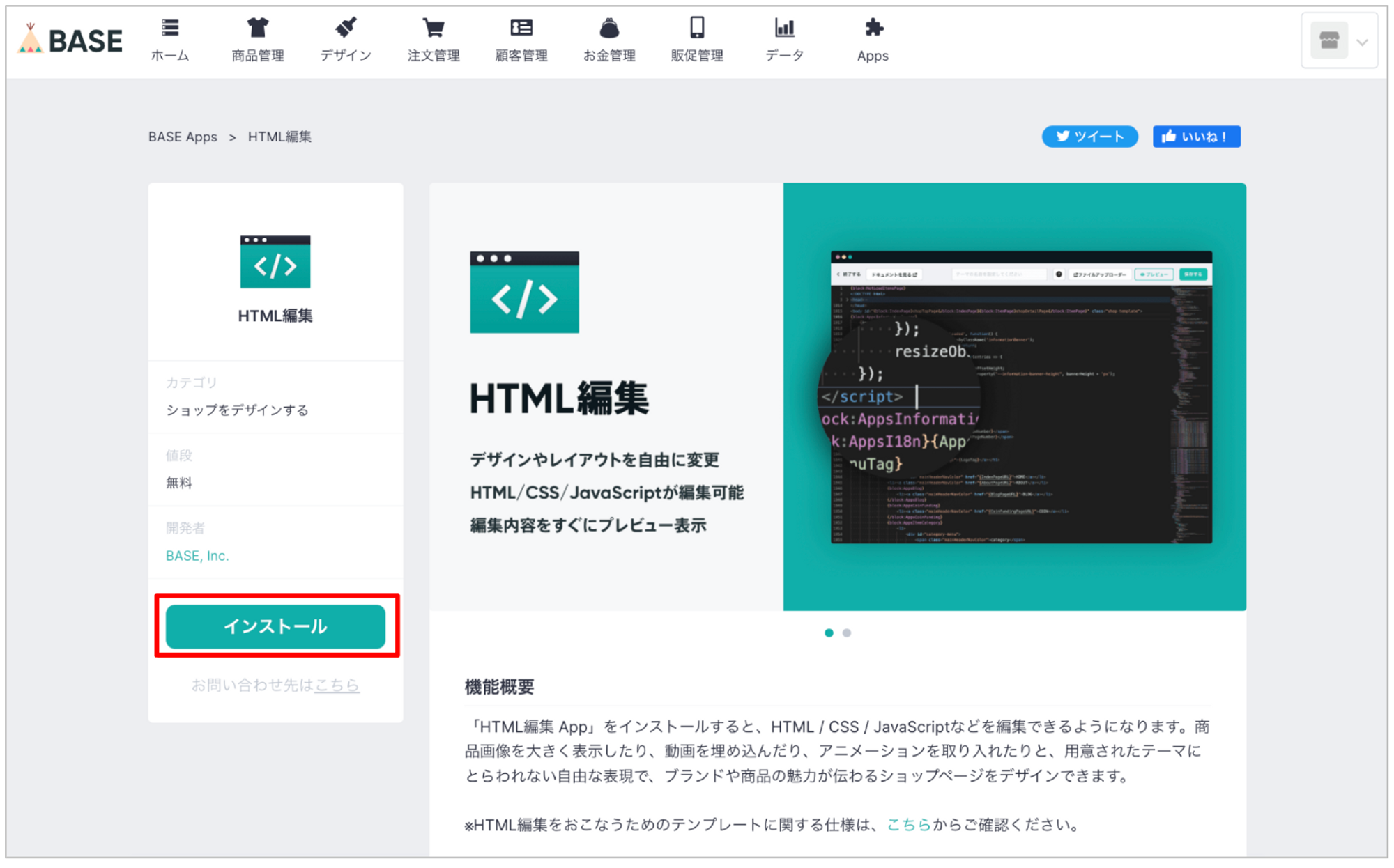Open template spec こちら link
The width and height of the screenshot is (1394, 868).
click(909, 825)
